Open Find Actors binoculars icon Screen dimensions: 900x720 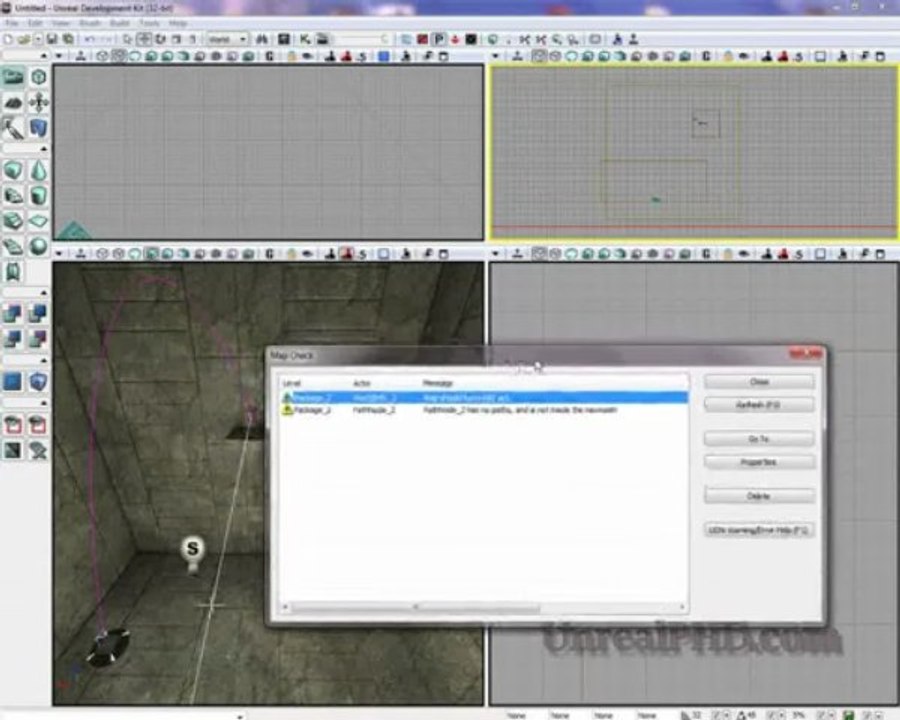(262, 39)
